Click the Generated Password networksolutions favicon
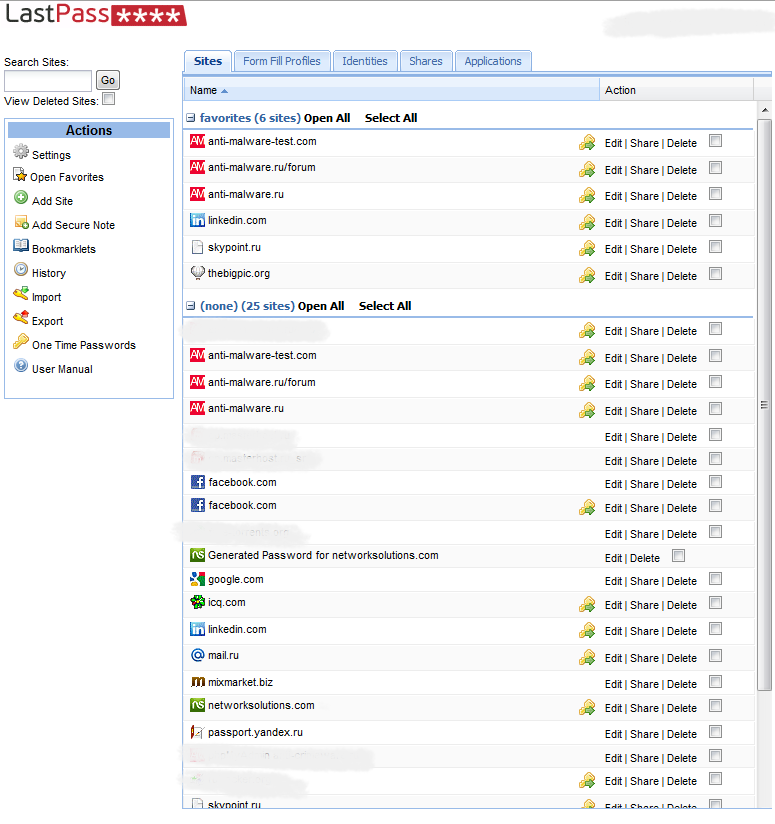 198,555
